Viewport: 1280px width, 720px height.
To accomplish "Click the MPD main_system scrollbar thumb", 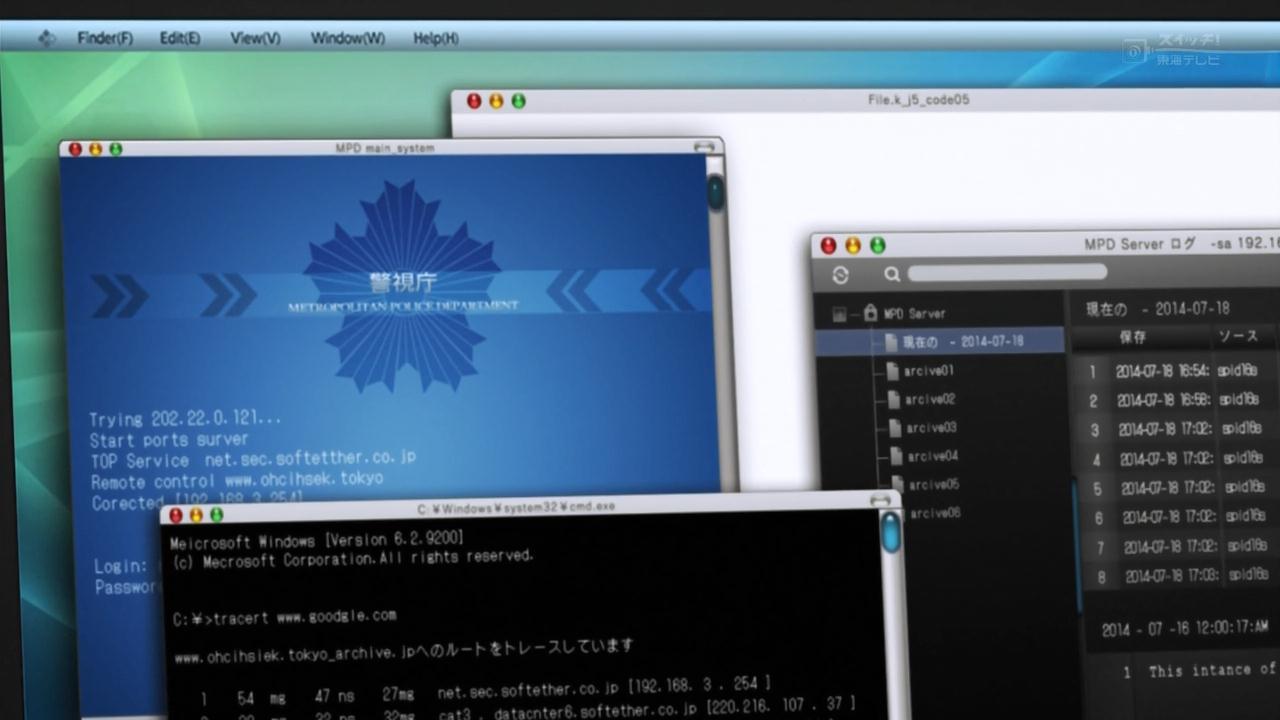I will coord(715,191).
